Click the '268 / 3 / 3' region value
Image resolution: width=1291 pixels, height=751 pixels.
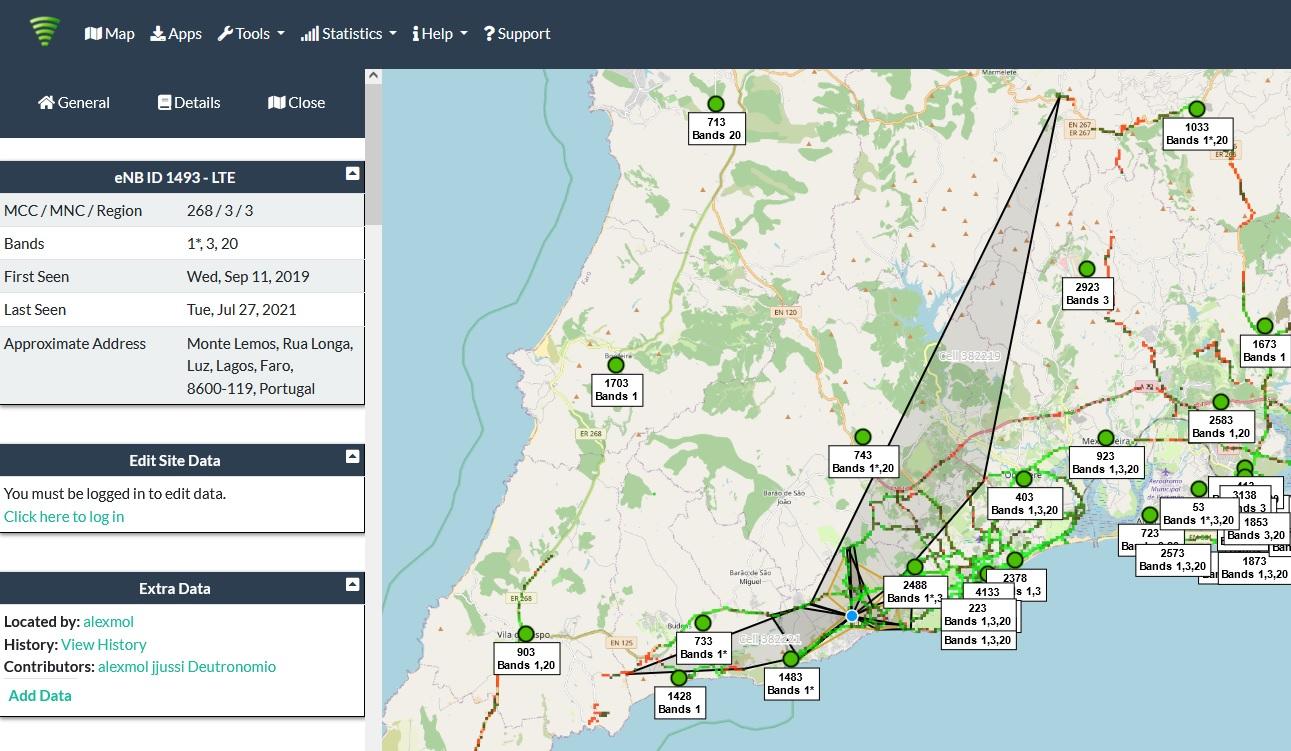[220, 210]
